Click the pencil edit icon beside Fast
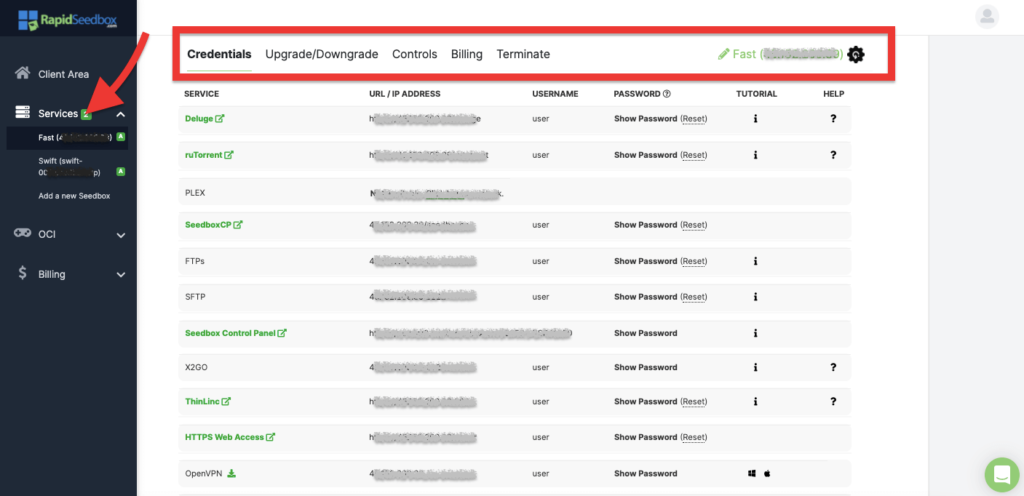 (724, 54)
